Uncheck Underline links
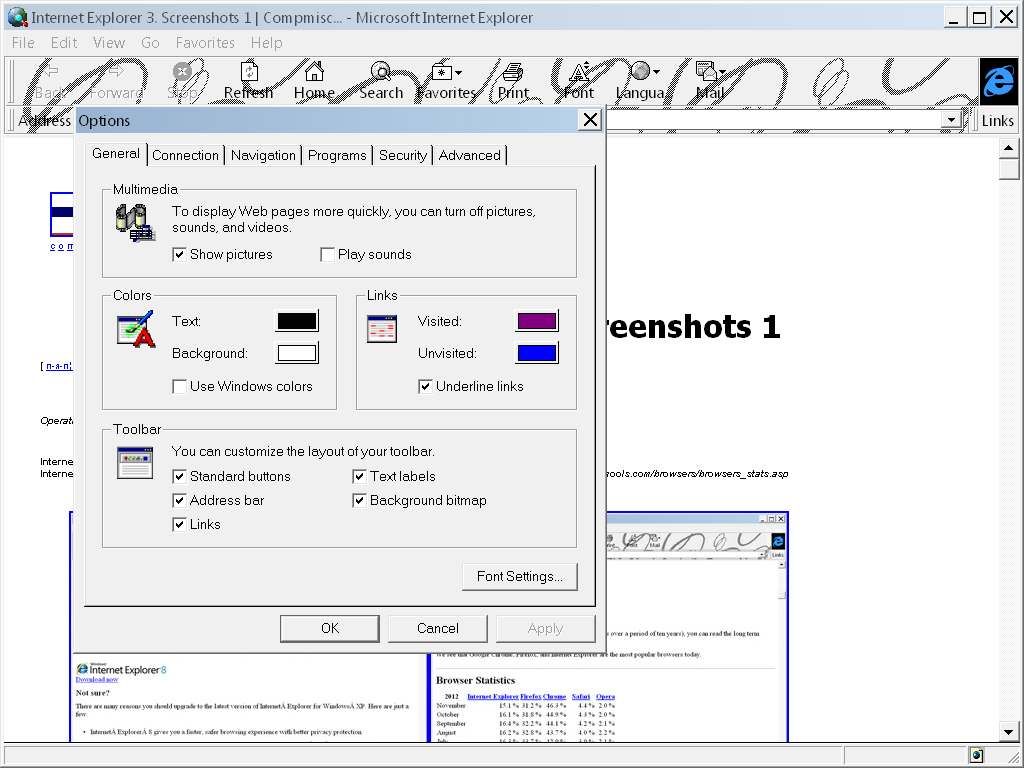1024x768 pixels. click(425, 386)
